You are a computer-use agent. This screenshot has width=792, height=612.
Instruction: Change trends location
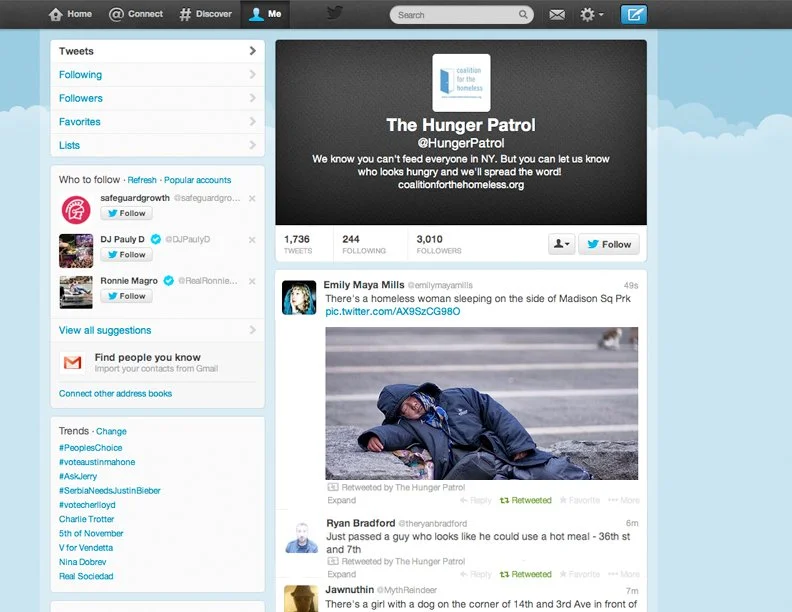pos(111,431)
